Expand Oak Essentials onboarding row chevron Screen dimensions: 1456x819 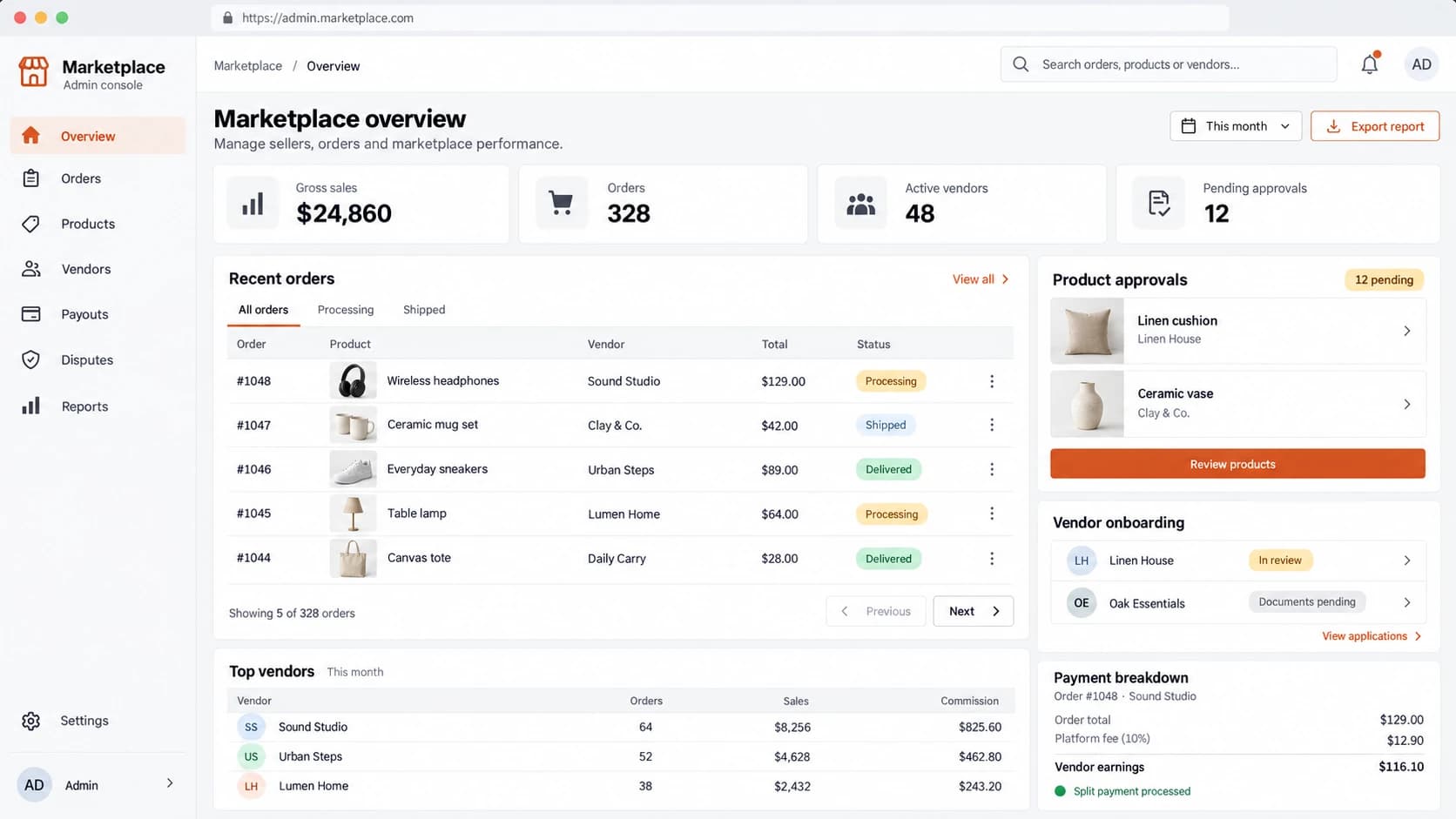[1407, 602]
